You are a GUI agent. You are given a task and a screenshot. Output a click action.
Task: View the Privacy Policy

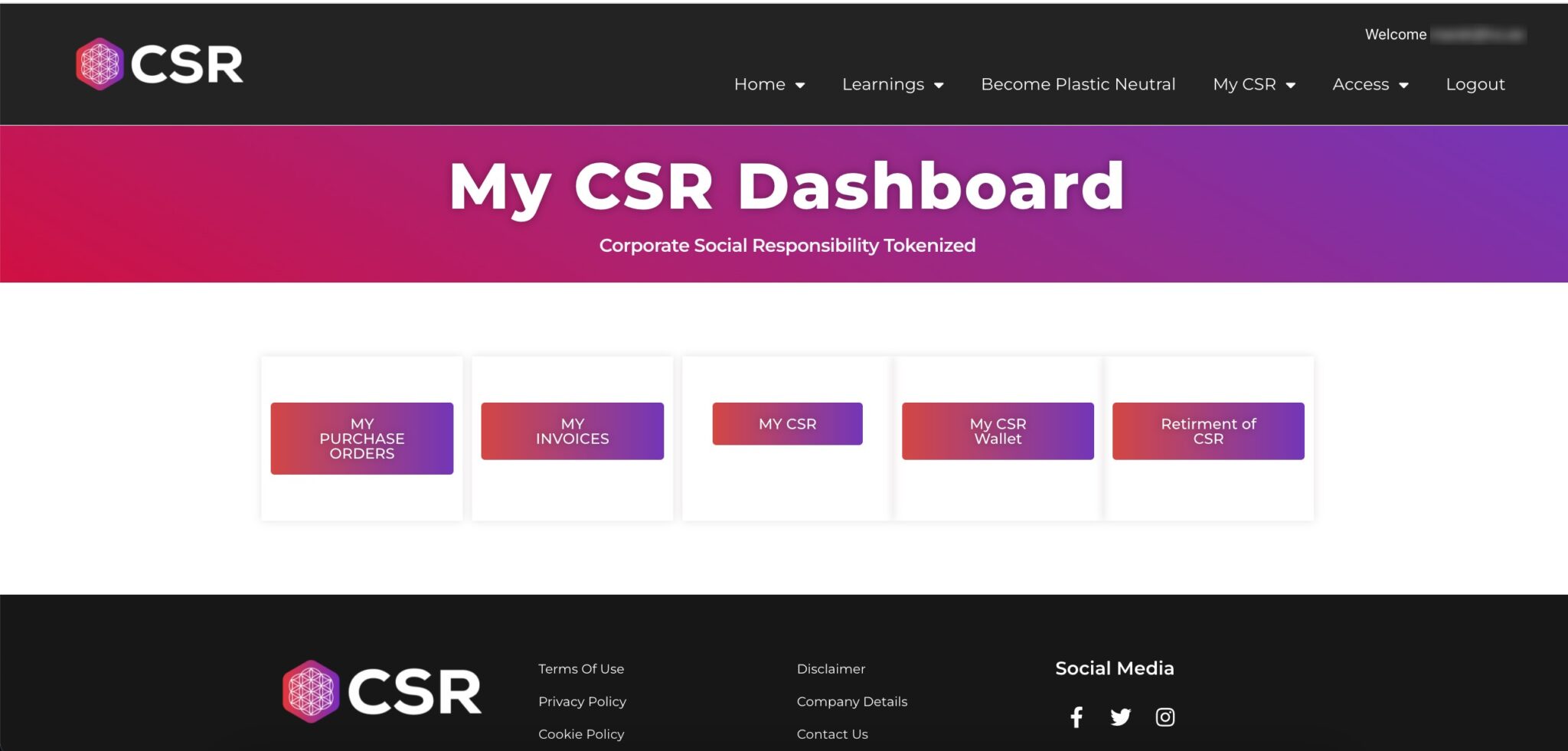point(582,701)
